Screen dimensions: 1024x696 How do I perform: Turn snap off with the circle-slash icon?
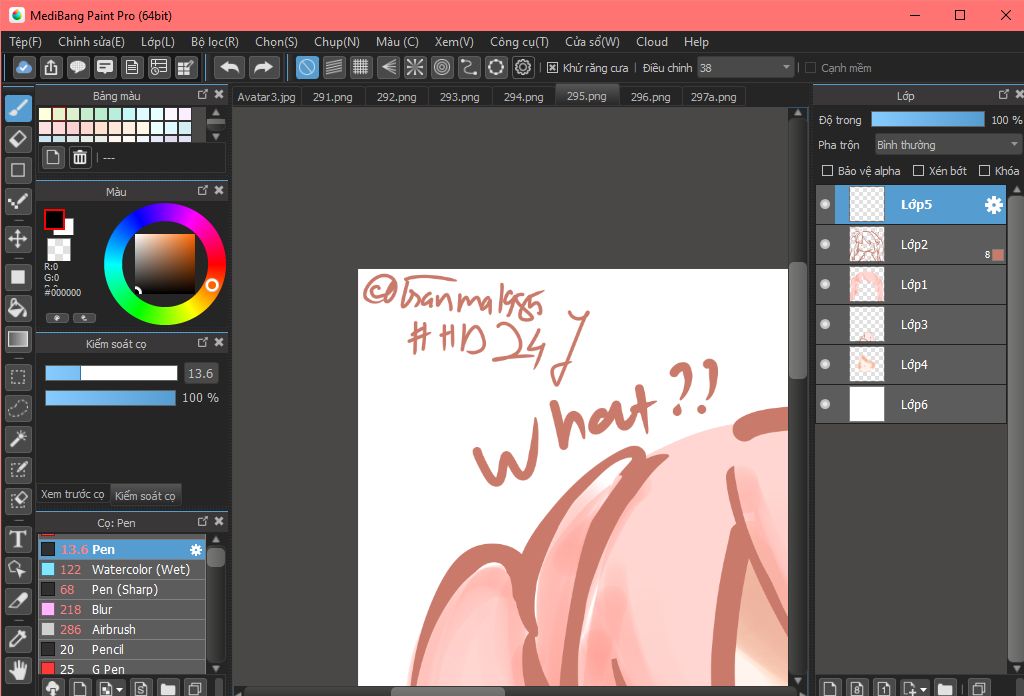coord(307,67)
